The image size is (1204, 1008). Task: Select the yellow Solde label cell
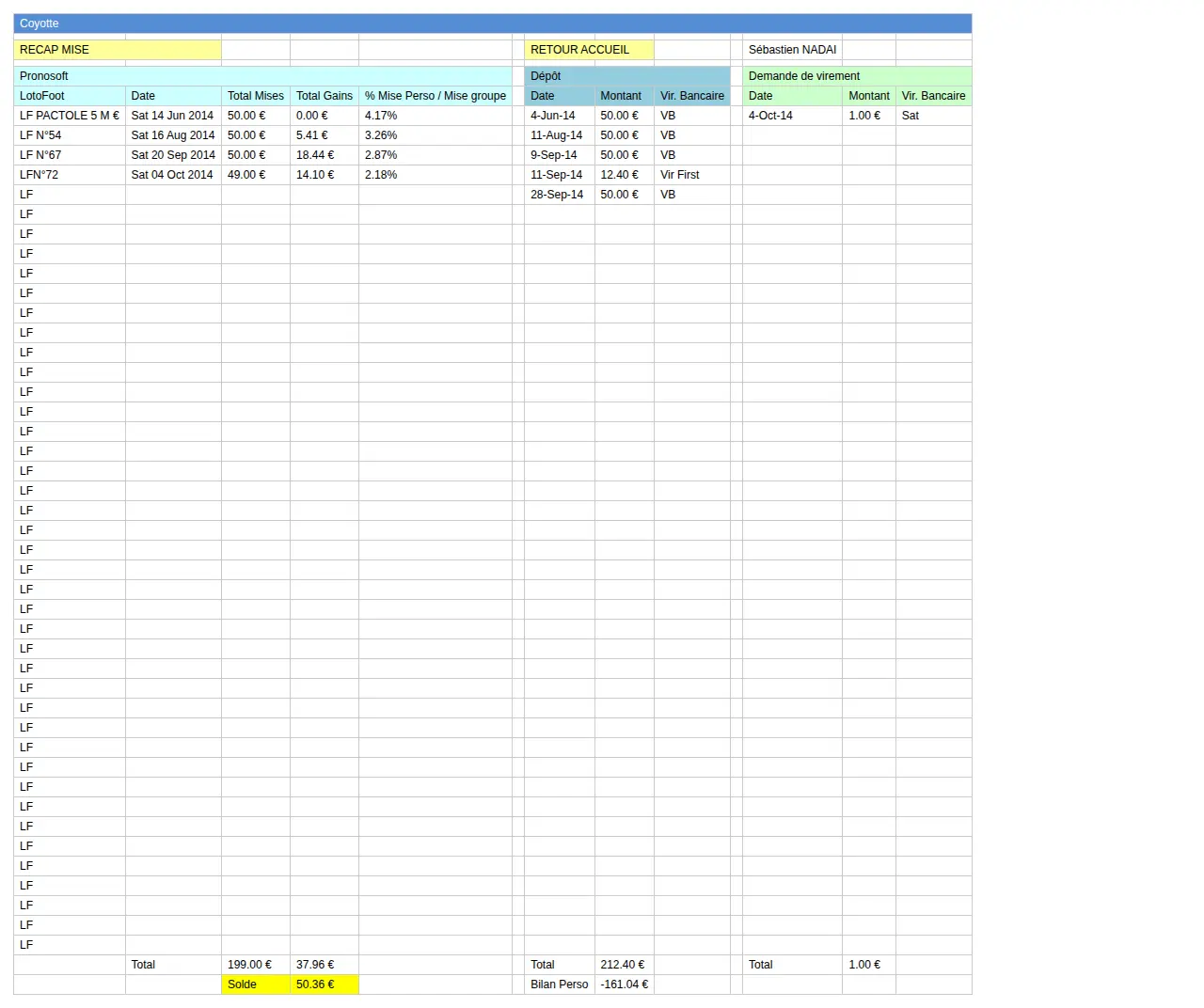(256, 984)
